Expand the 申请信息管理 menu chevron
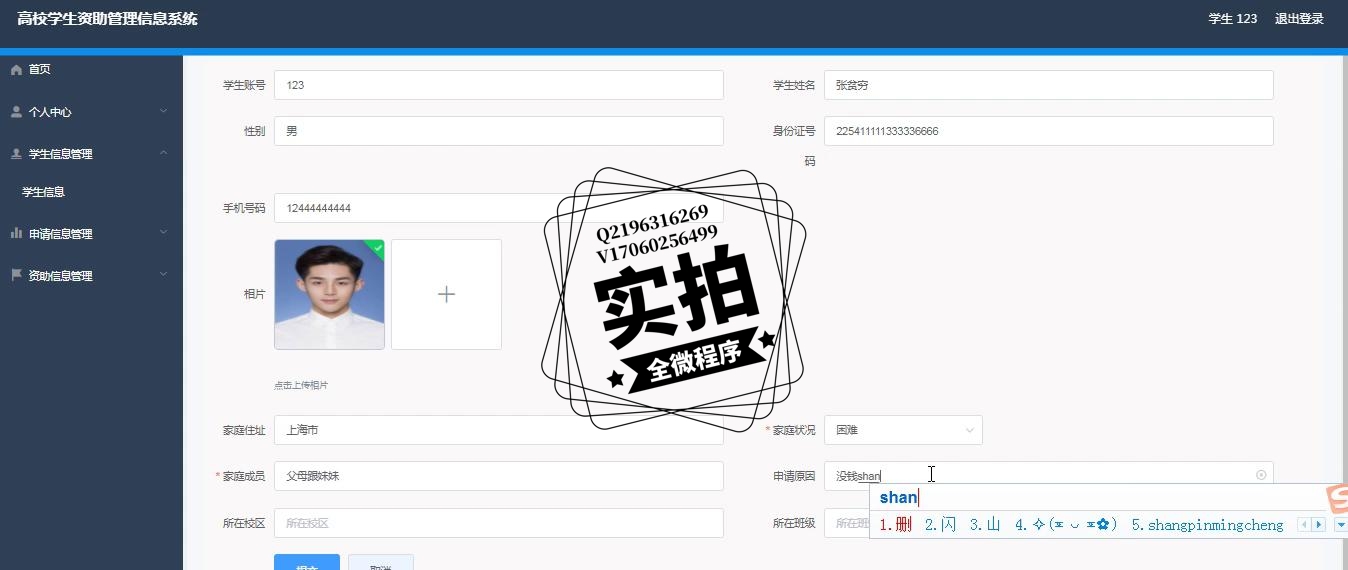The width and height of the screenshot is (1348, 570). pos(163,233)
